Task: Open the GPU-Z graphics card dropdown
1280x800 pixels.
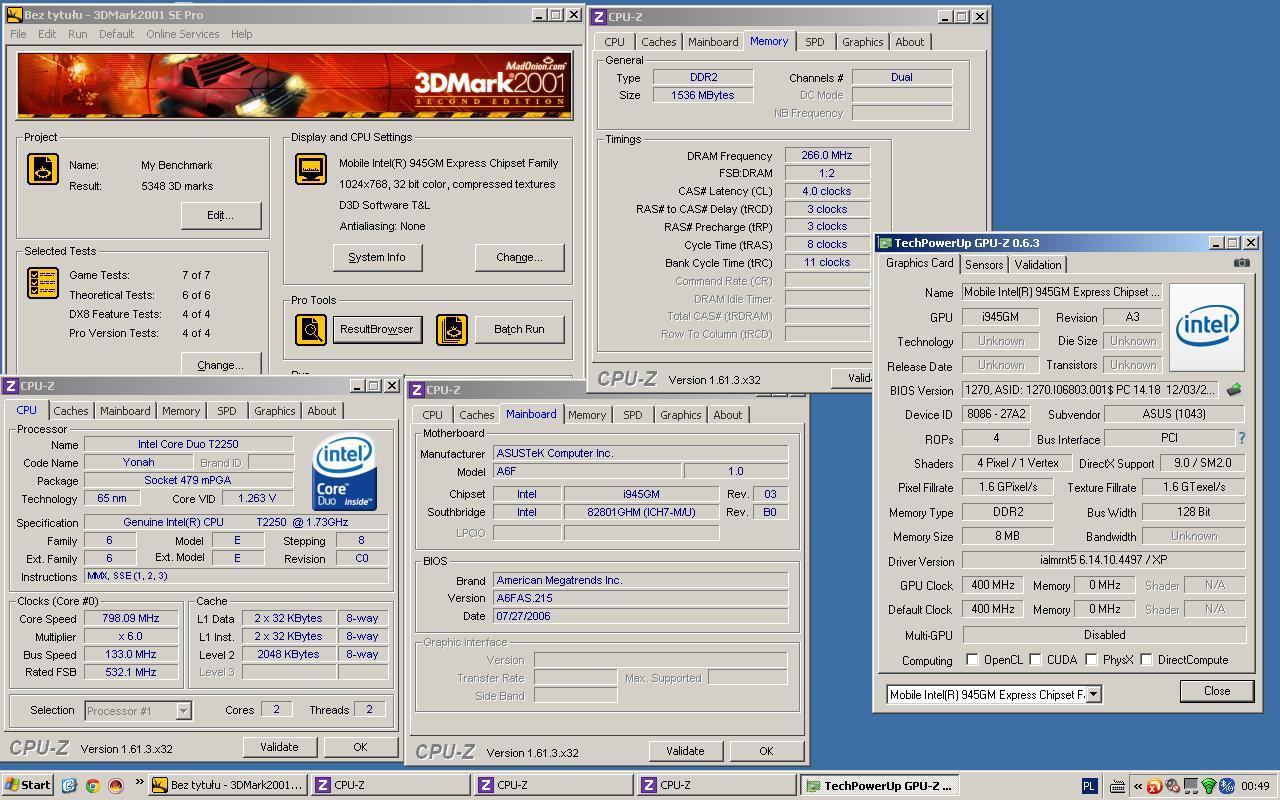Action: (x=1094, y=694)
